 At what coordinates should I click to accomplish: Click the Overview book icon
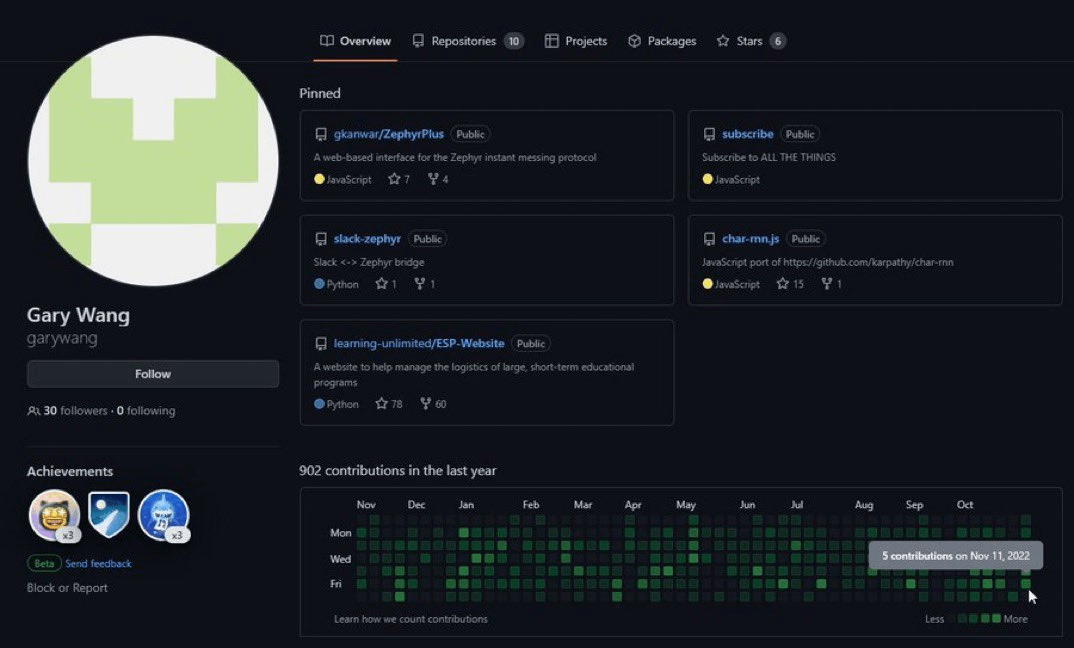point(327,41)
